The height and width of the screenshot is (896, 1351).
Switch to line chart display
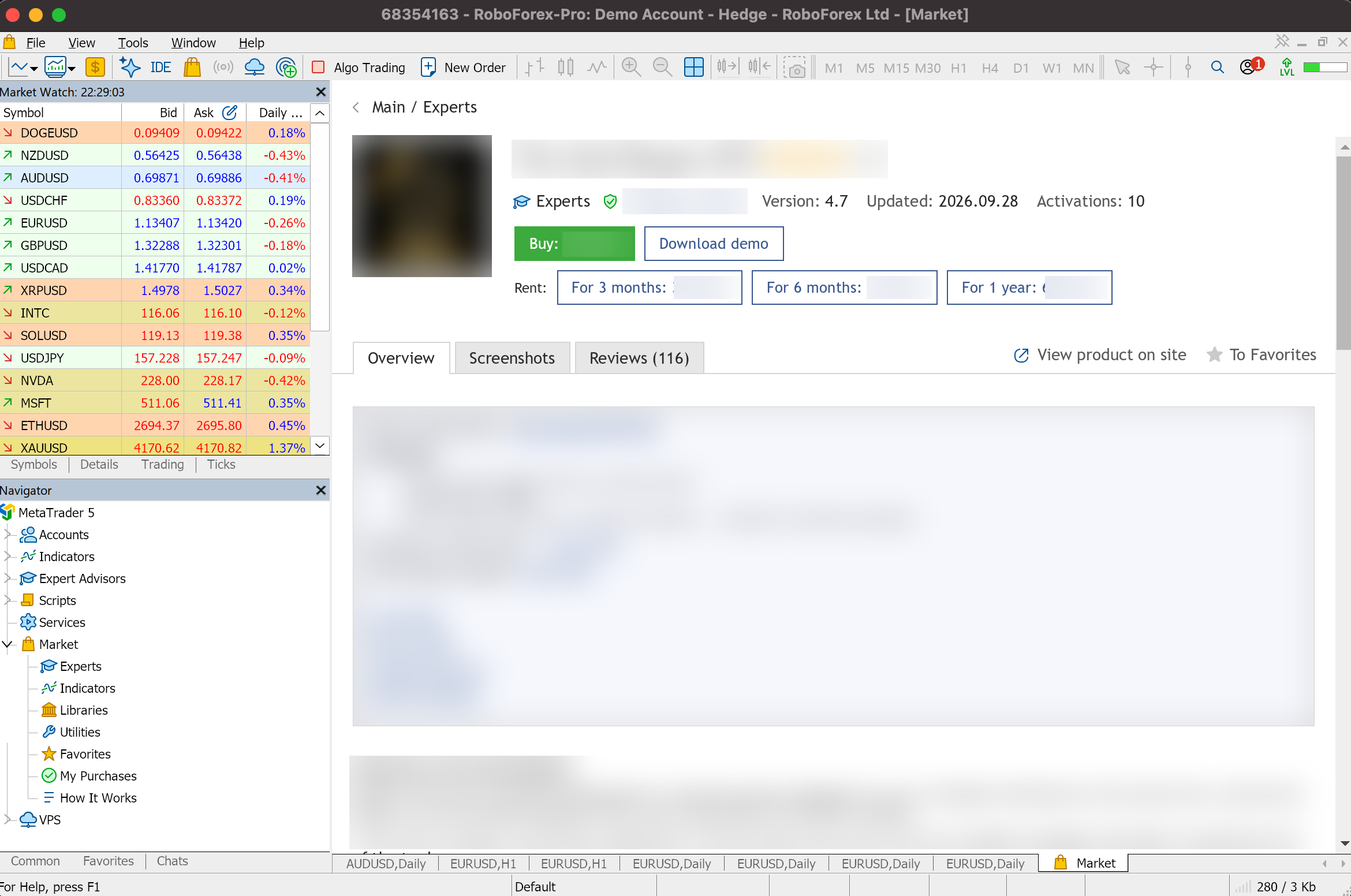tap(597, 68)
